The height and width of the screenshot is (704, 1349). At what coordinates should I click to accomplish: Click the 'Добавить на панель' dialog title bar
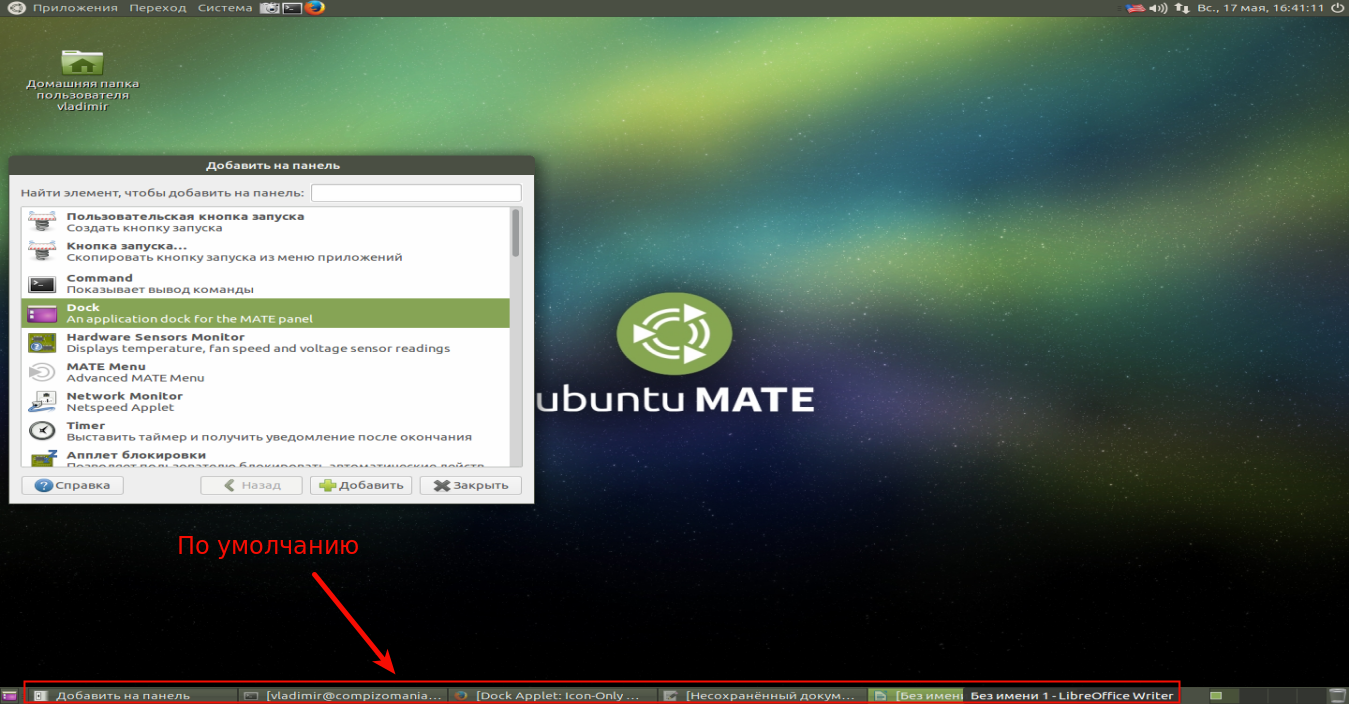[272, 165]
